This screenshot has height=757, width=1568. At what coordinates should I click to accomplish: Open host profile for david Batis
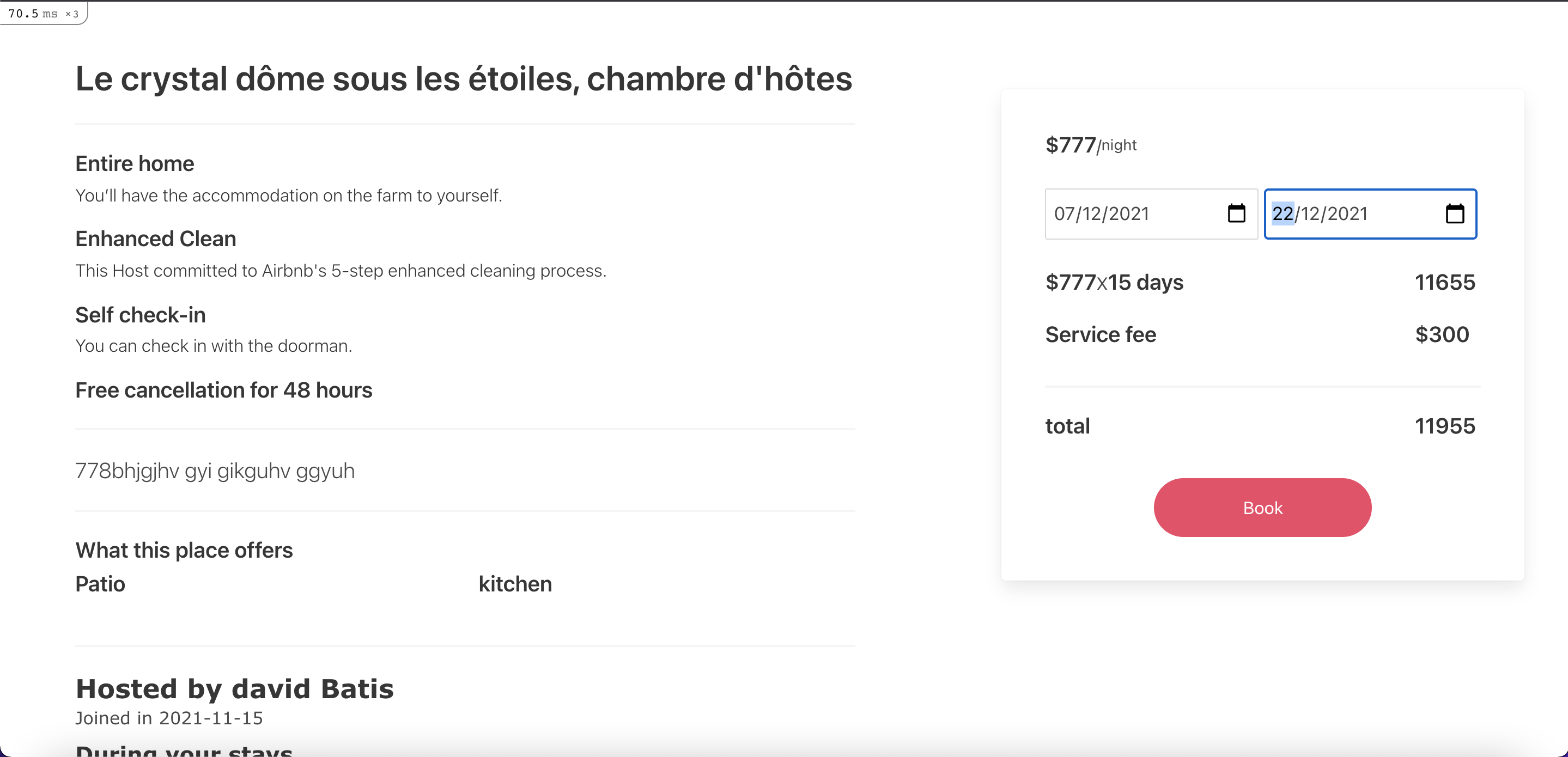(x=235, y=688)
